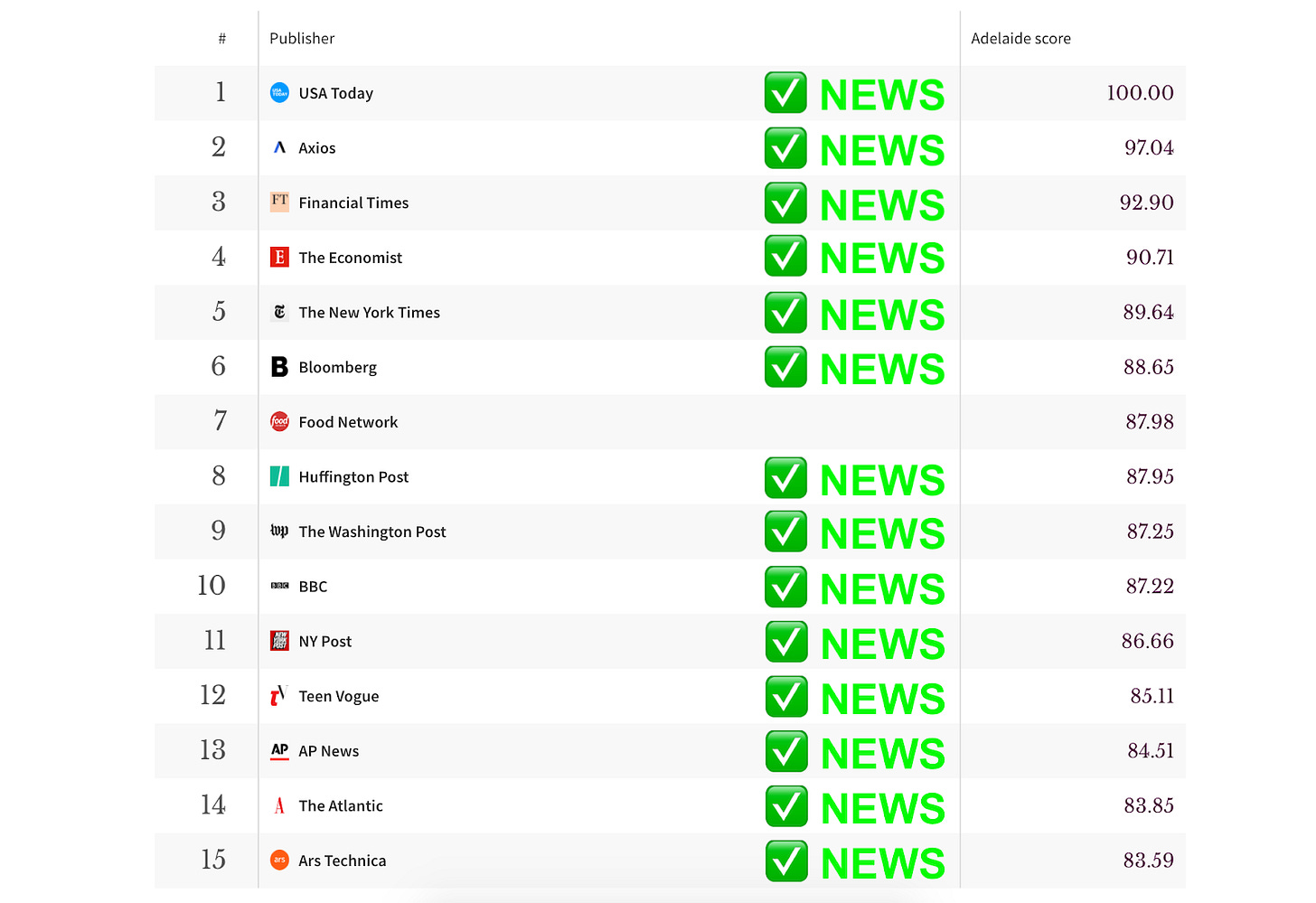The height and width of the screenshot is (903, 1316).
Task: Select The Washington Post text
Action: (x=372, y=532)
